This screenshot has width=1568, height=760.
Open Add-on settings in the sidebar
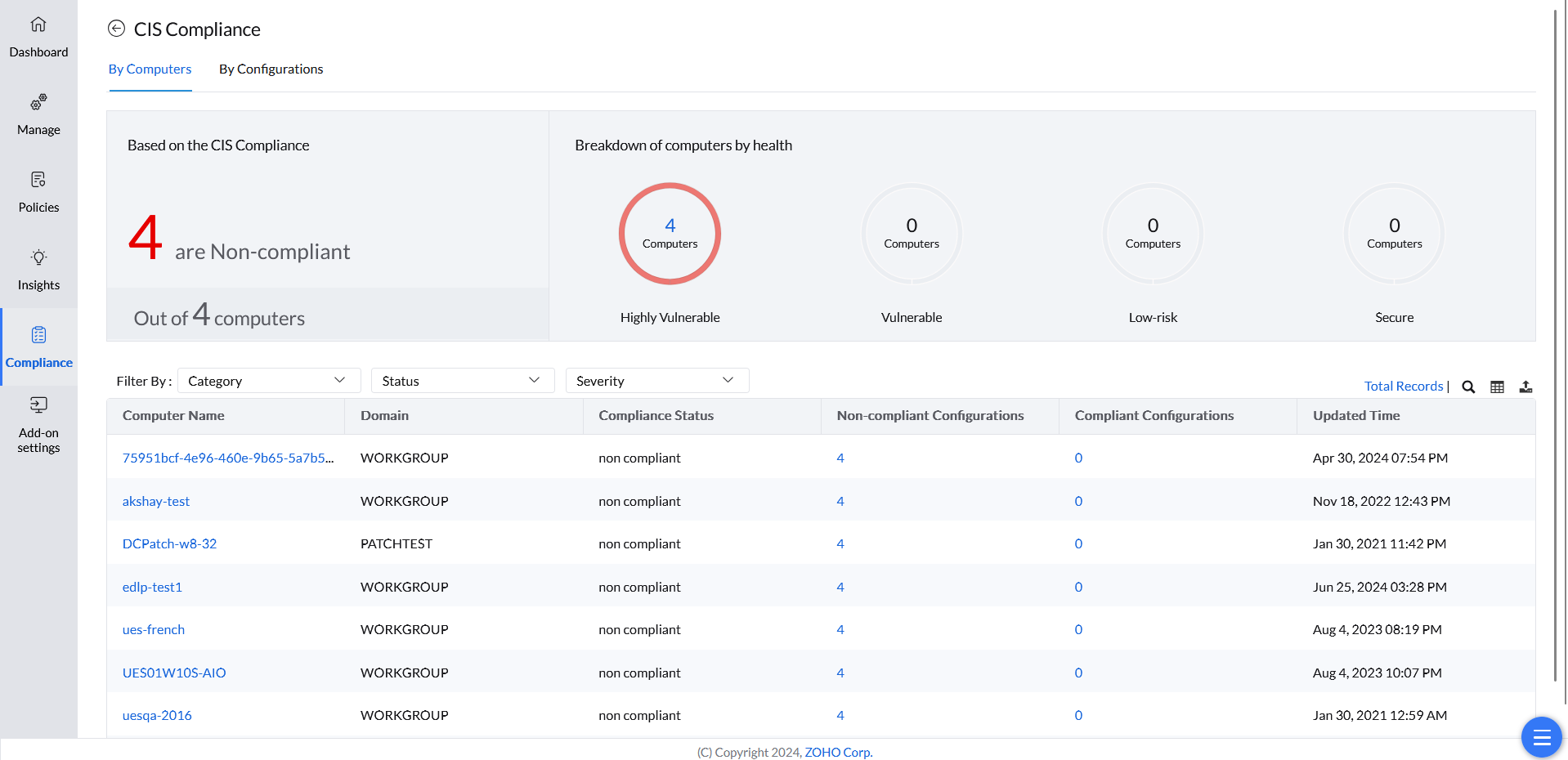click(38, 405)
